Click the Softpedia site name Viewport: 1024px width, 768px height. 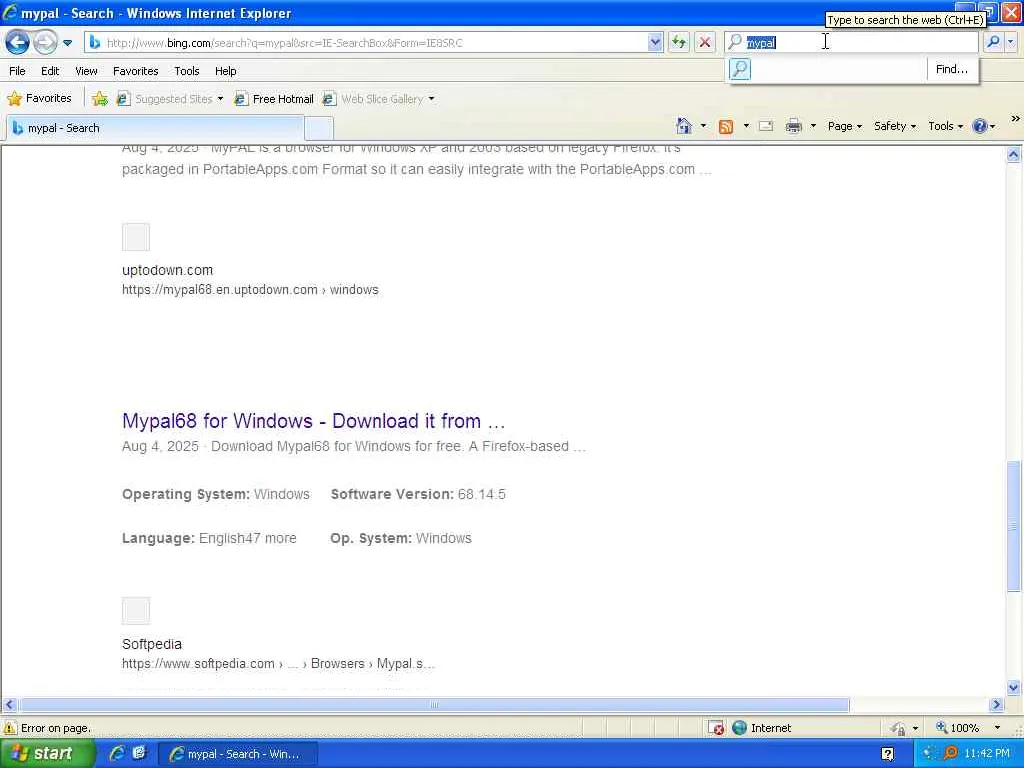pyautogui.click(x=152, y=645)
